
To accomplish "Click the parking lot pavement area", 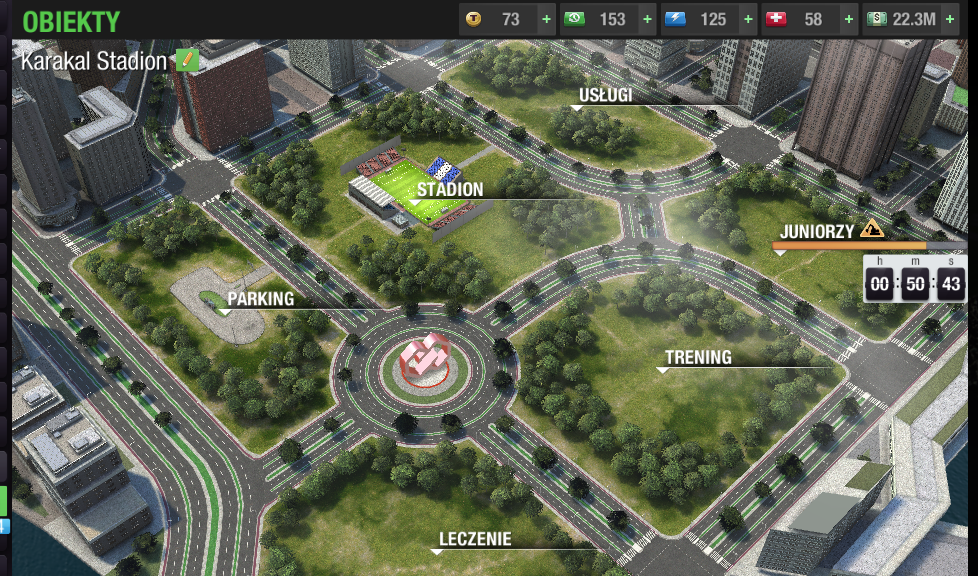I will coord(218,304).
